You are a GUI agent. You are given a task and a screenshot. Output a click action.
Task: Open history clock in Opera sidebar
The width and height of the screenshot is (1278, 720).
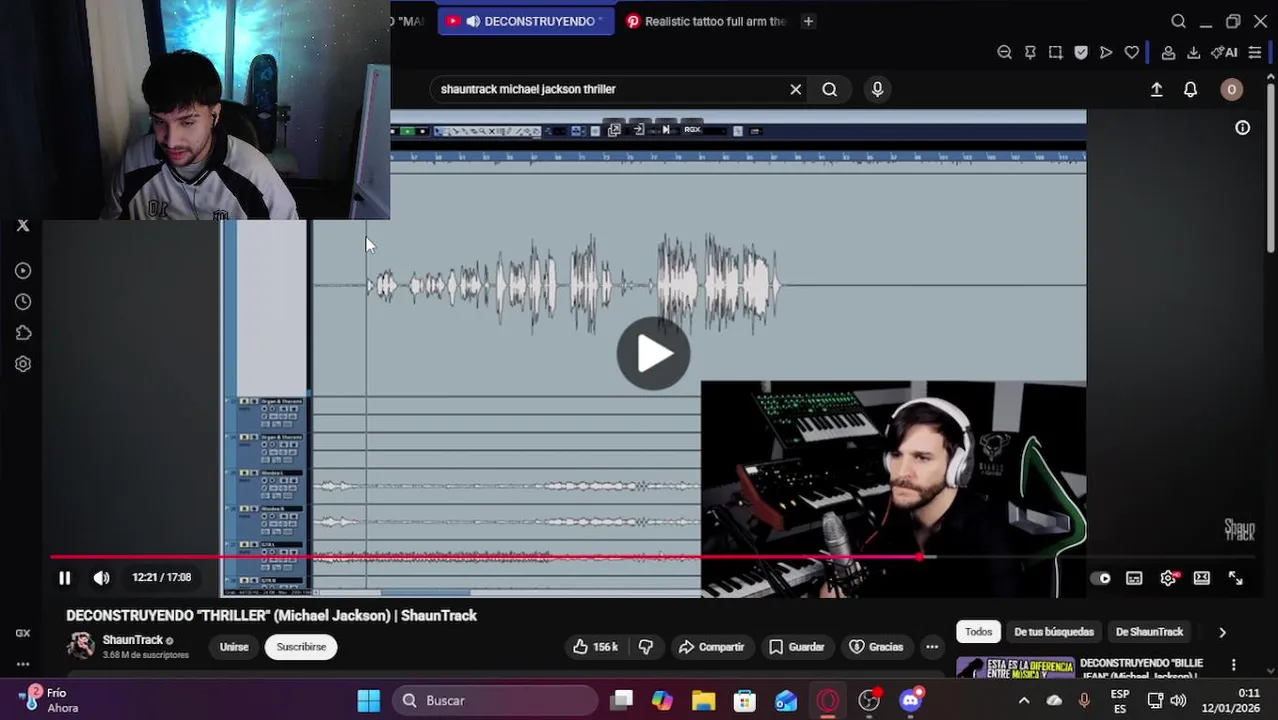point(23,302)
